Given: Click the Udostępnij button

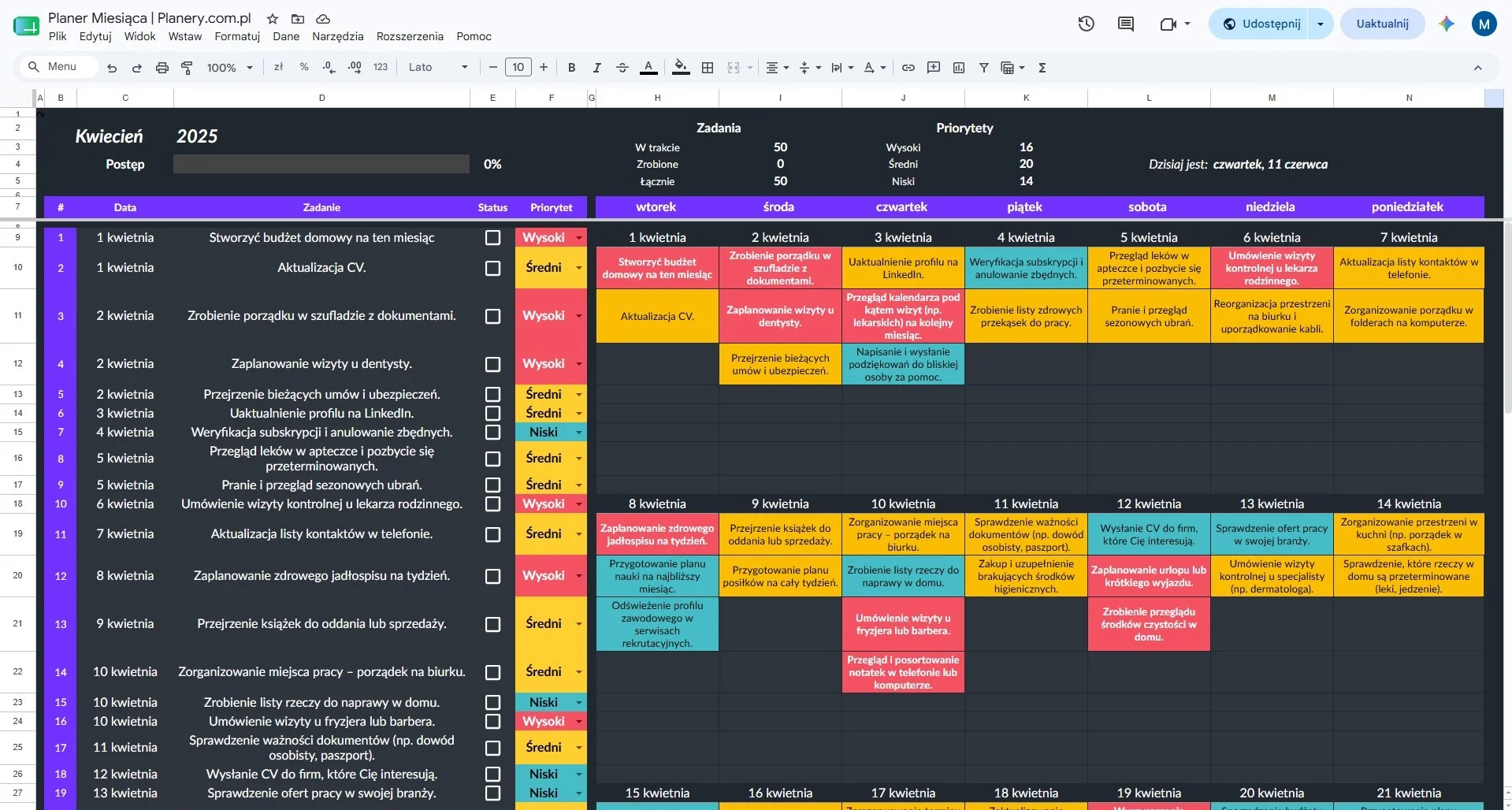Looking at the screenshot, I should click(x=1261, y=24).
